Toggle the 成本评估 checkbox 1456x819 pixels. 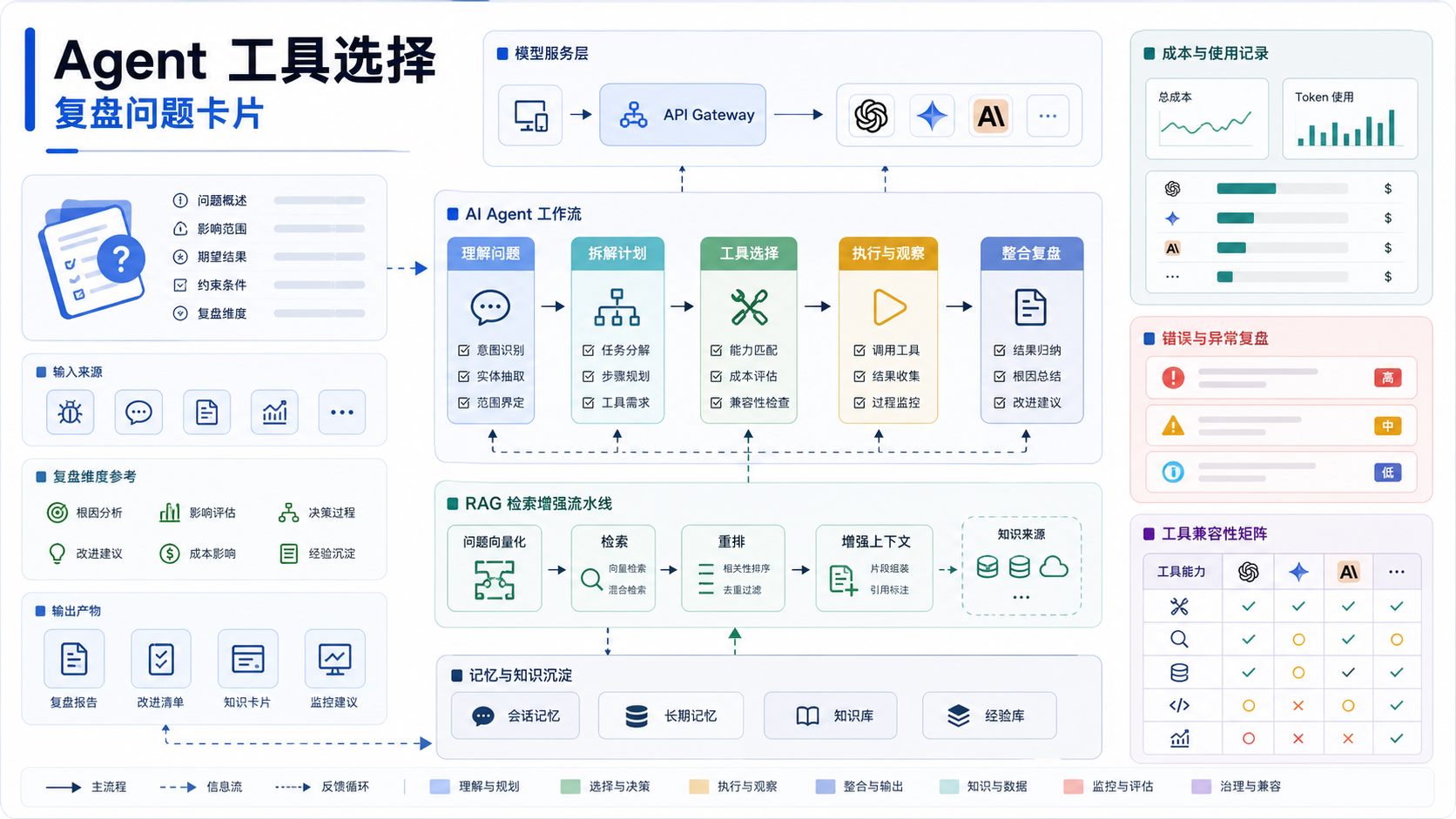pyautogui.click(x=717, y=376)
